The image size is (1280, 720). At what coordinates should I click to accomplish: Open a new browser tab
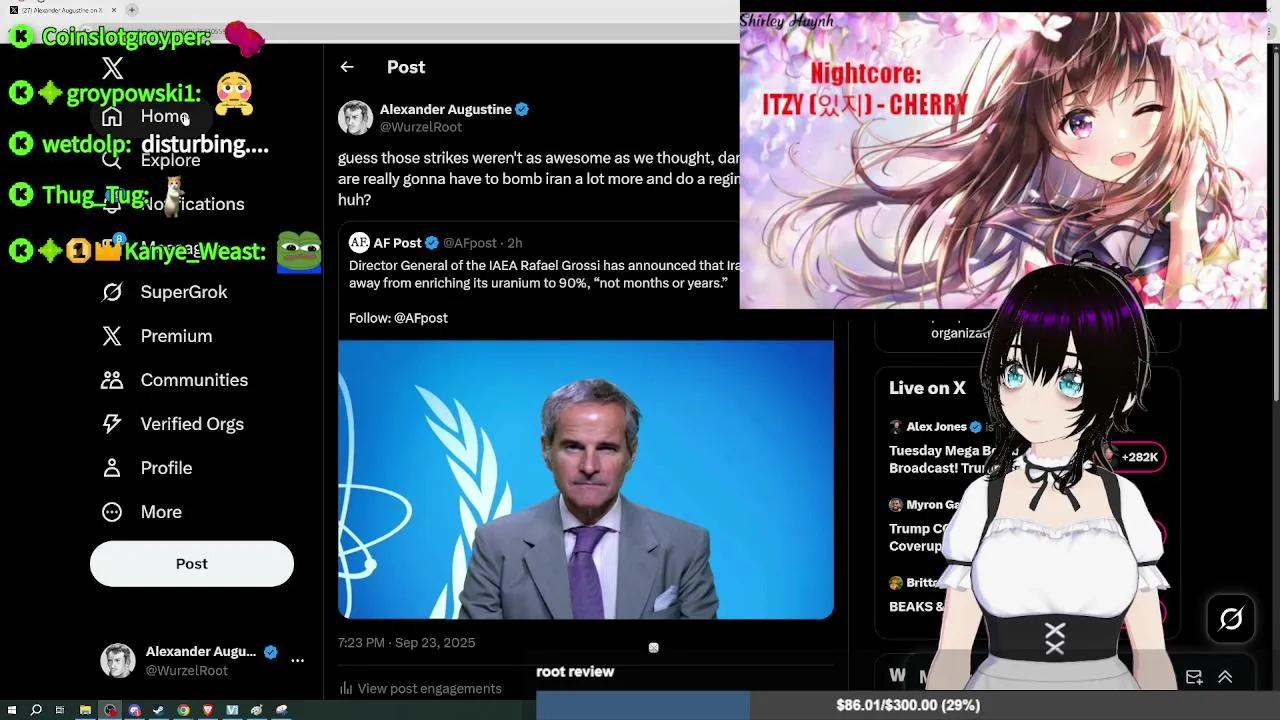coord(132,10)
